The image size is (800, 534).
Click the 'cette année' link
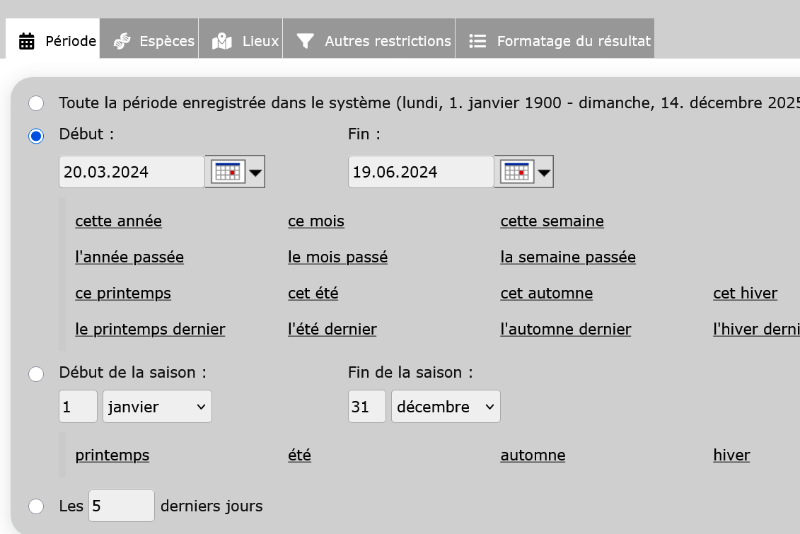pos(118,221)
